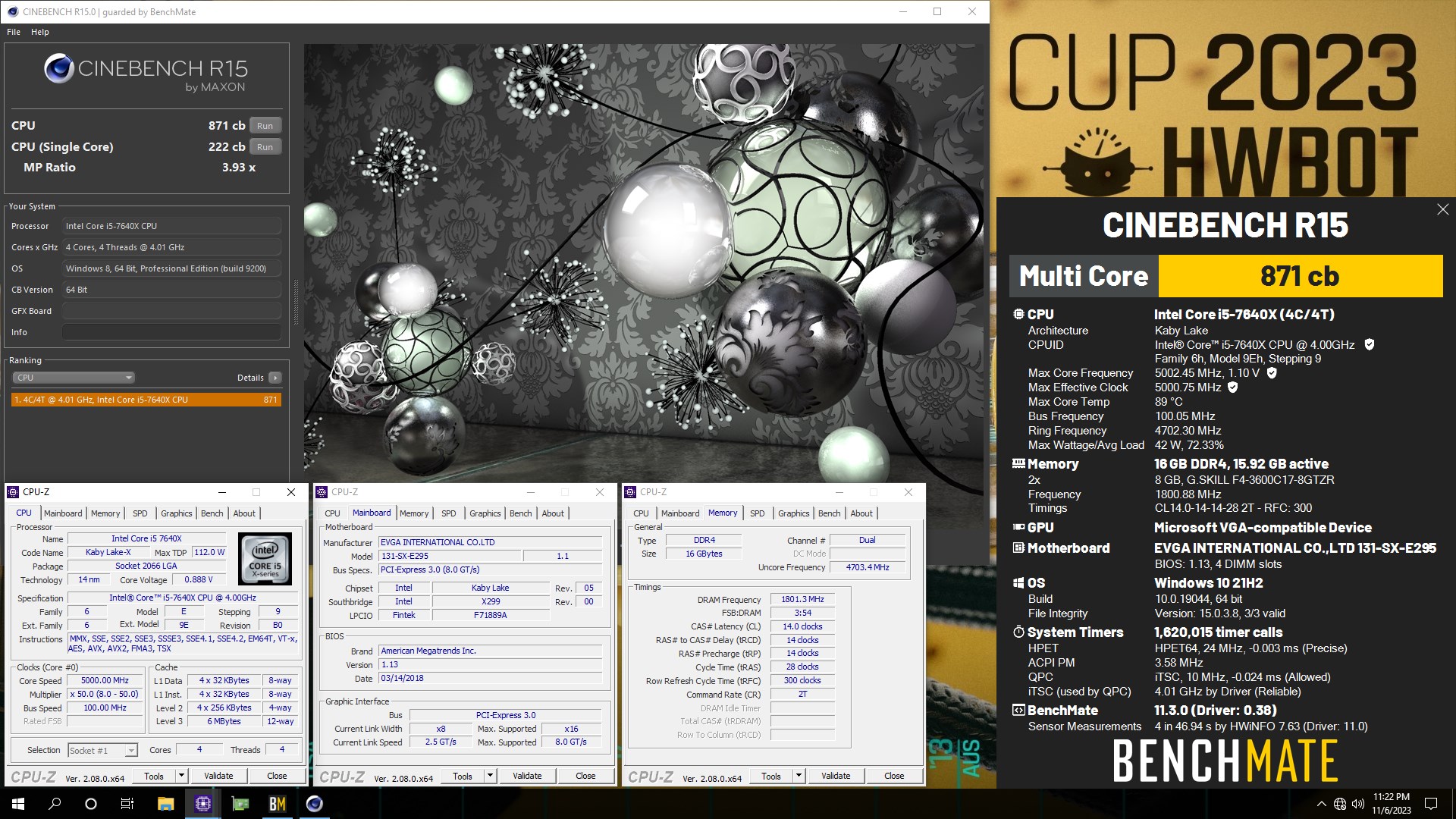Click the GPU card icon in BenchMate
Screen dimensions: 1456x819
coord(1018,527)
